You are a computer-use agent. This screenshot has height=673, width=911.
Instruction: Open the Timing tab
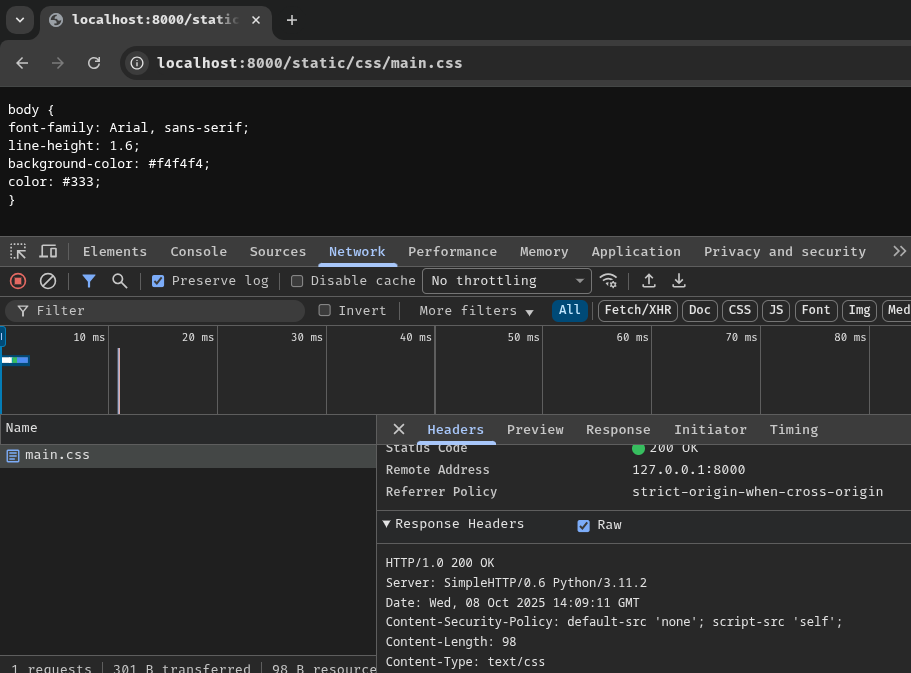793,429
